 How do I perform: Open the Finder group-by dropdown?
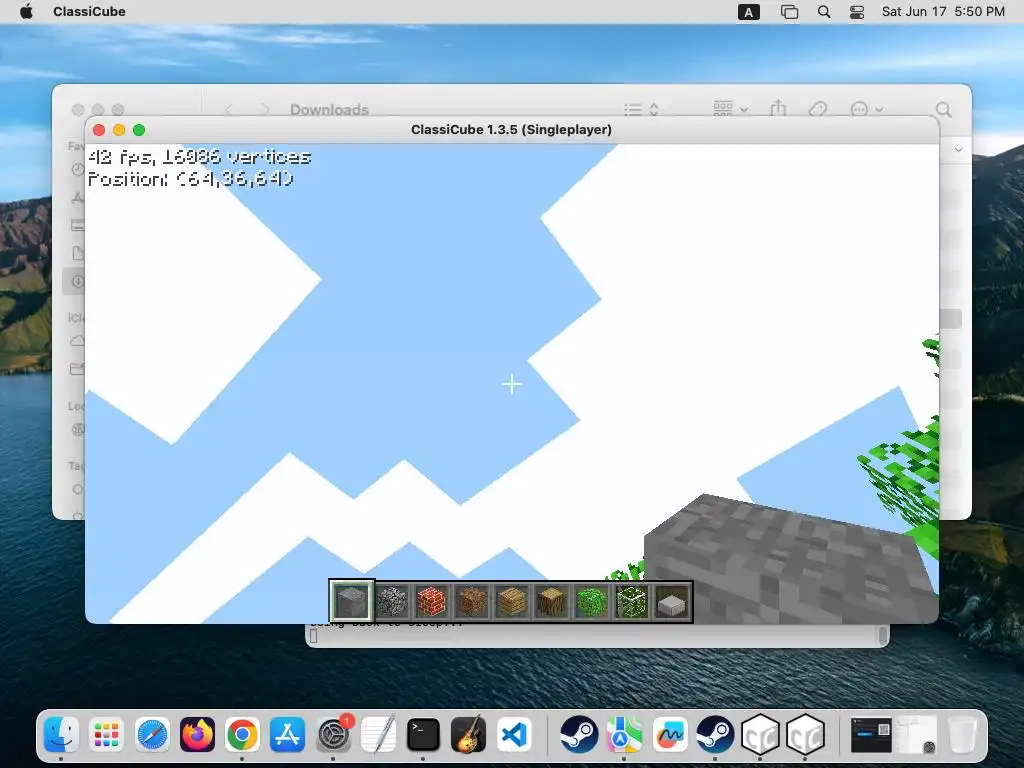coord(731,108)
